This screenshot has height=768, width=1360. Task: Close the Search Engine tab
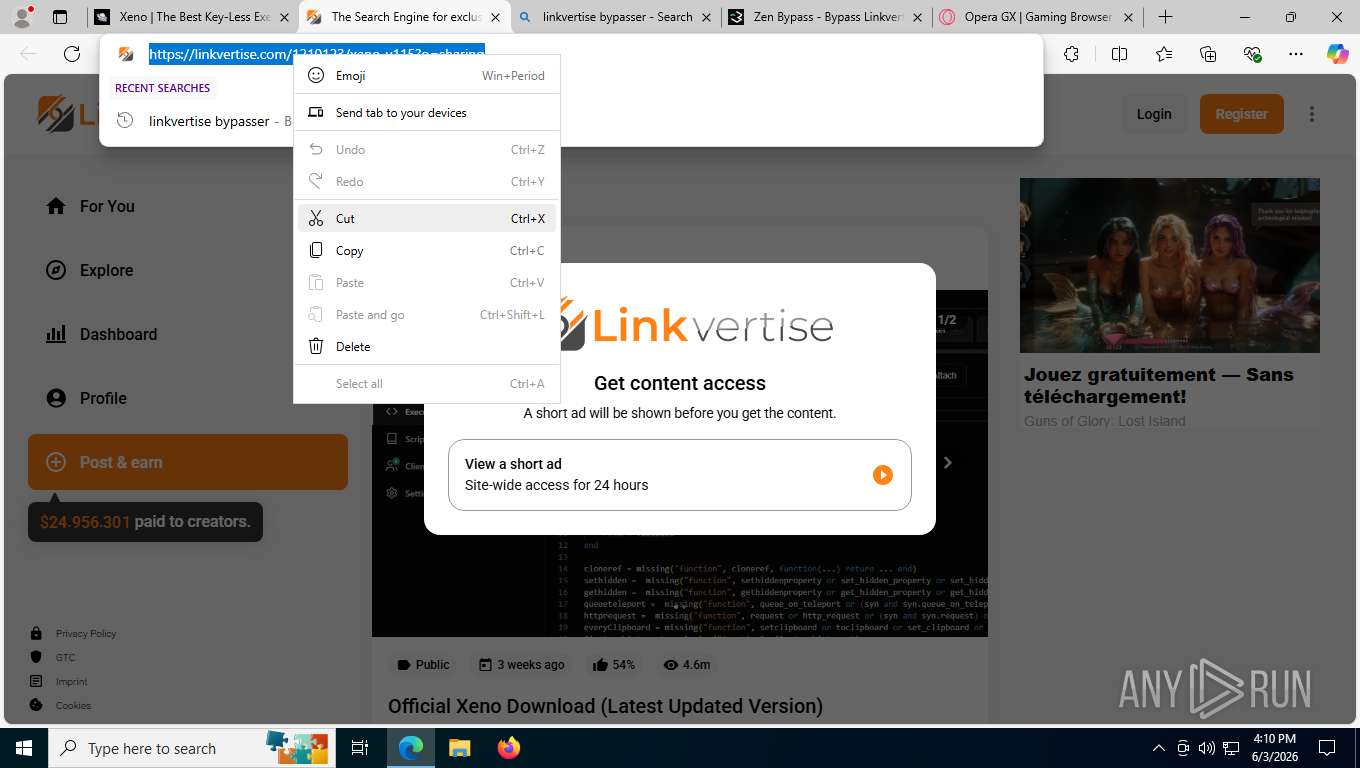click(495, 17)
